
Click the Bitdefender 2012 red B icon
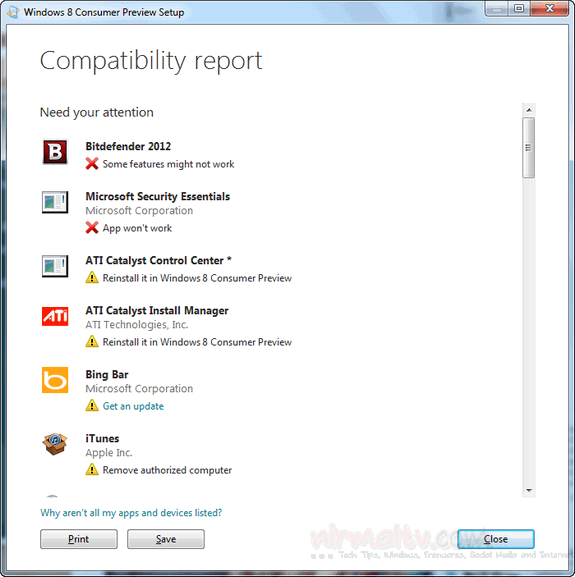point(55,151)
